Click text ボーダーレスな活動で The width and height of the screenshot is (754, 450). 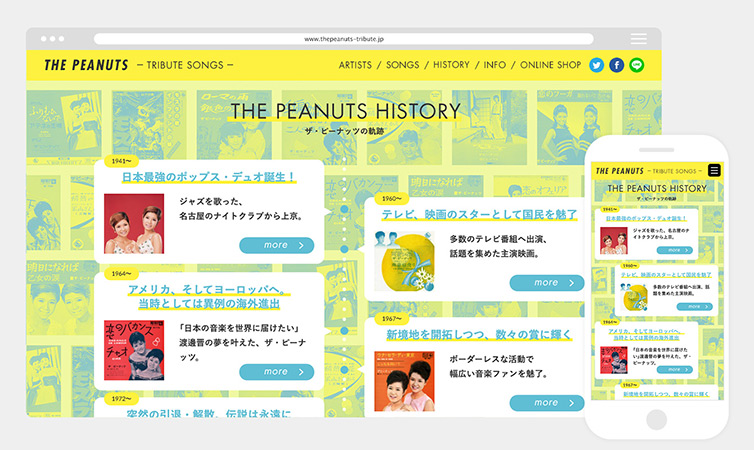pyautogui.click(x=491, y=359)
